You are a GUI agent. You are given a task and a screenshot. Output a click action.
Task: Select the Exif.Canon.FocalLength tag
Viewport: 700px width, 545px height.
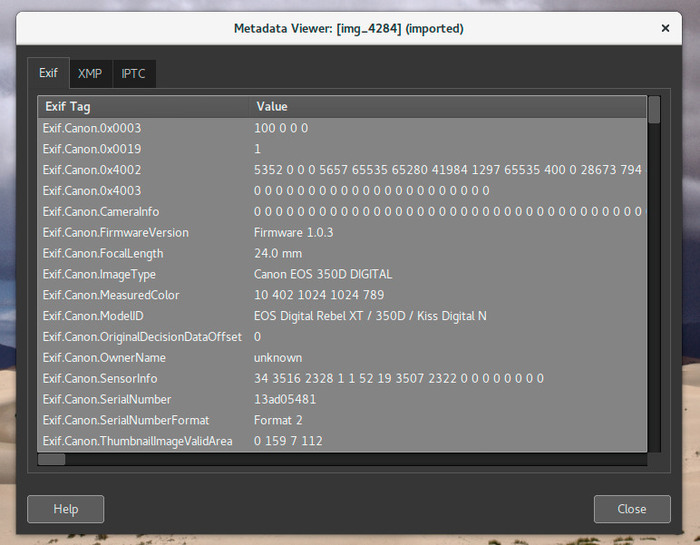click(x=103, y=254)
